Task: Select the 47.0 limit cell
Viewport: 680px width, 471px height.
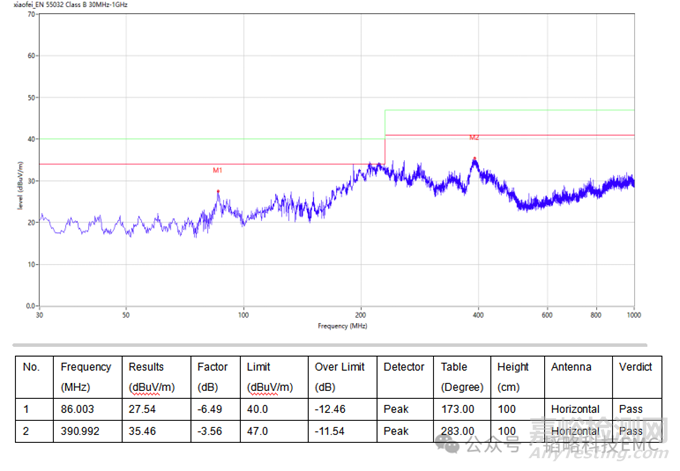Action: [257, 431]
